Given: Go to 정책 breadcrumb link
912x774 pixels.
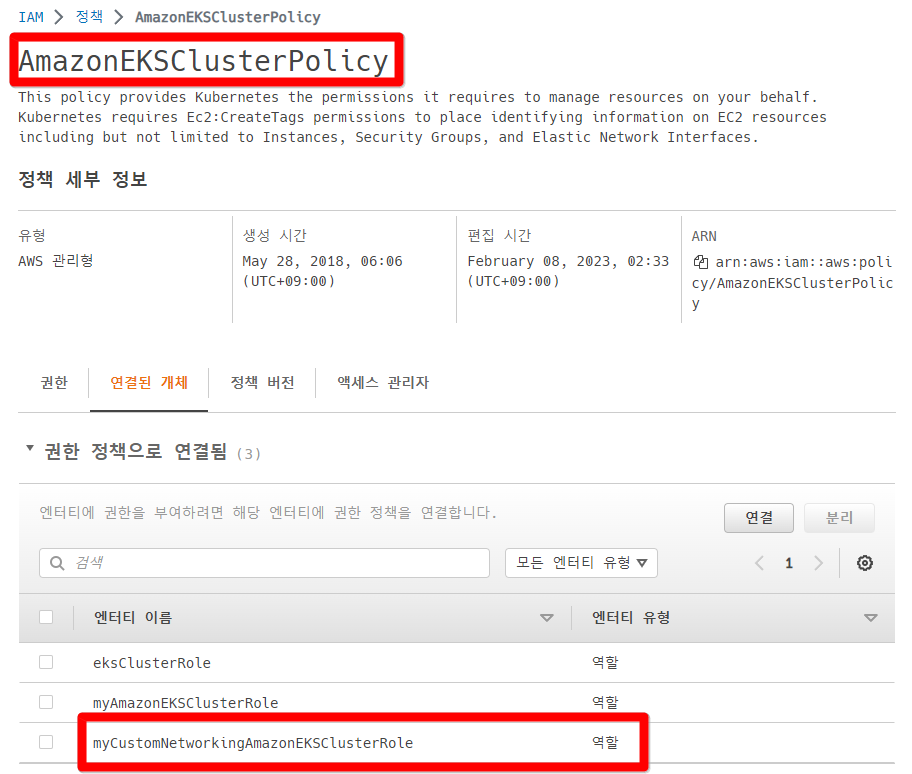Looking at the screenshot, I should 89,16.
